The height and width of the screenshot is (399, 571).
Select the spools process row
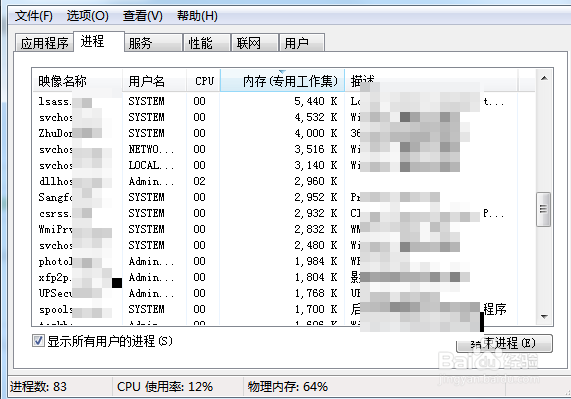284,309
